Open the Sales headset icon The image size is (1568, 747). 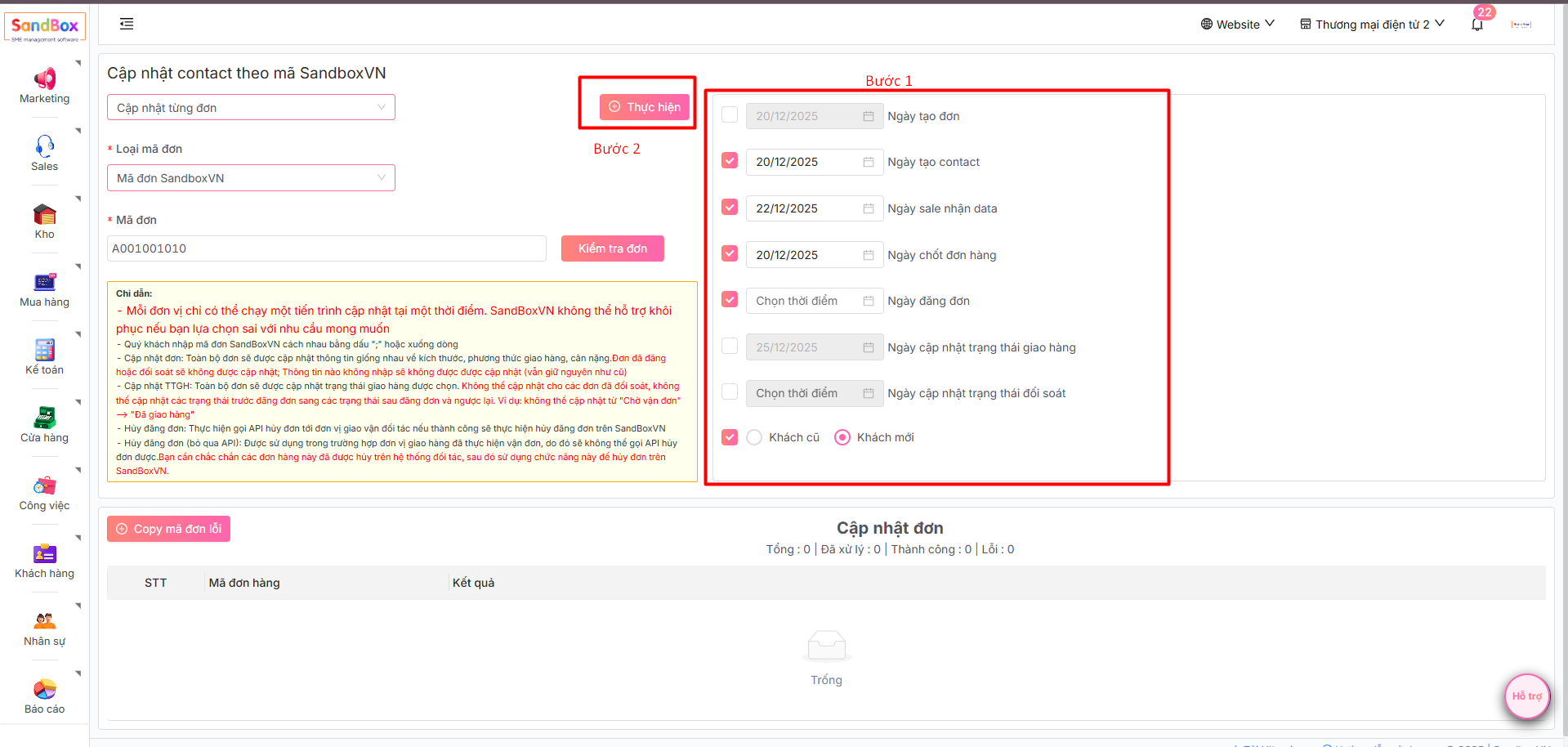point(44,147)
